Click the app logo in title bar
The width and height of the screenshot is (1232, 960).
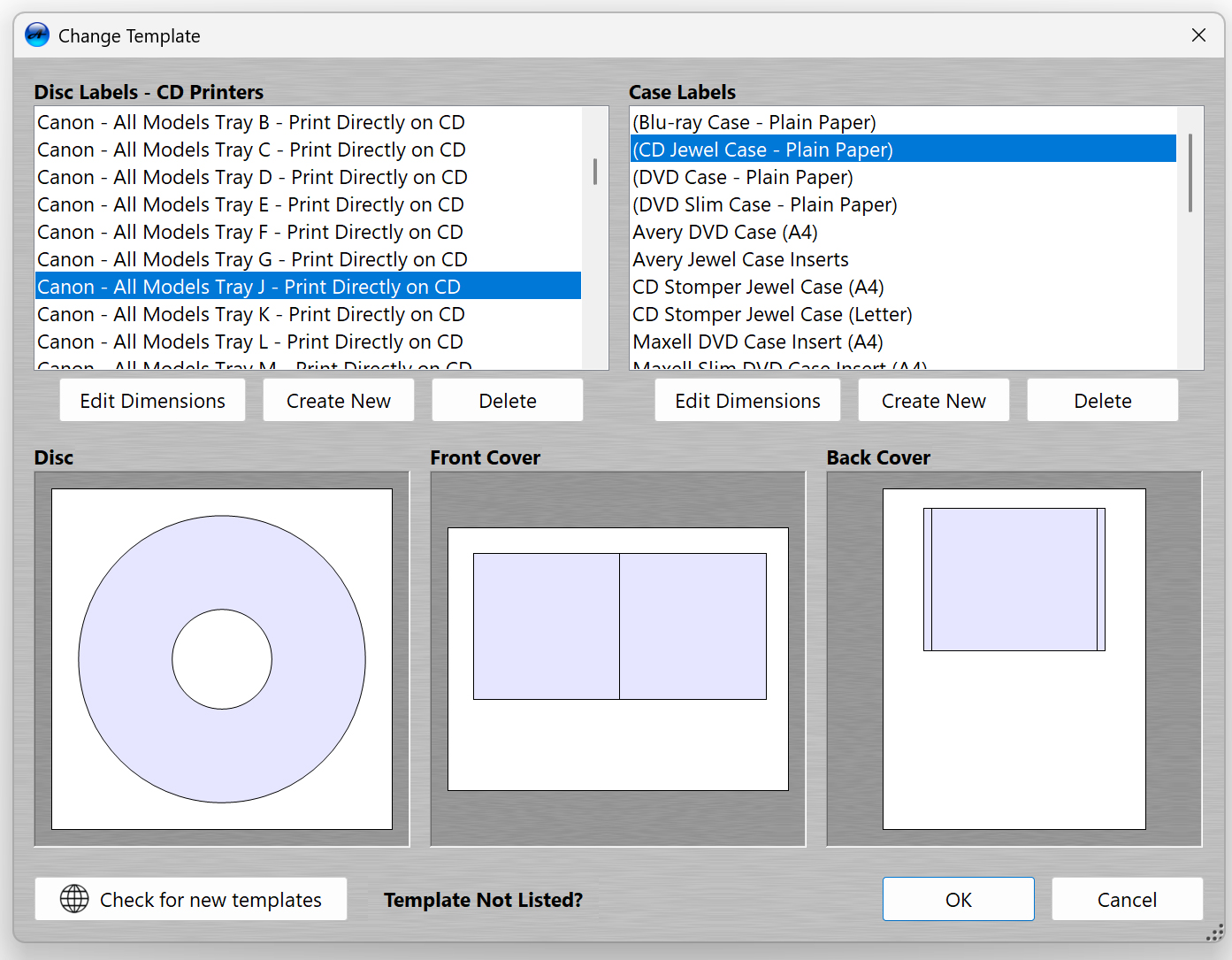[x=37, y=35]
